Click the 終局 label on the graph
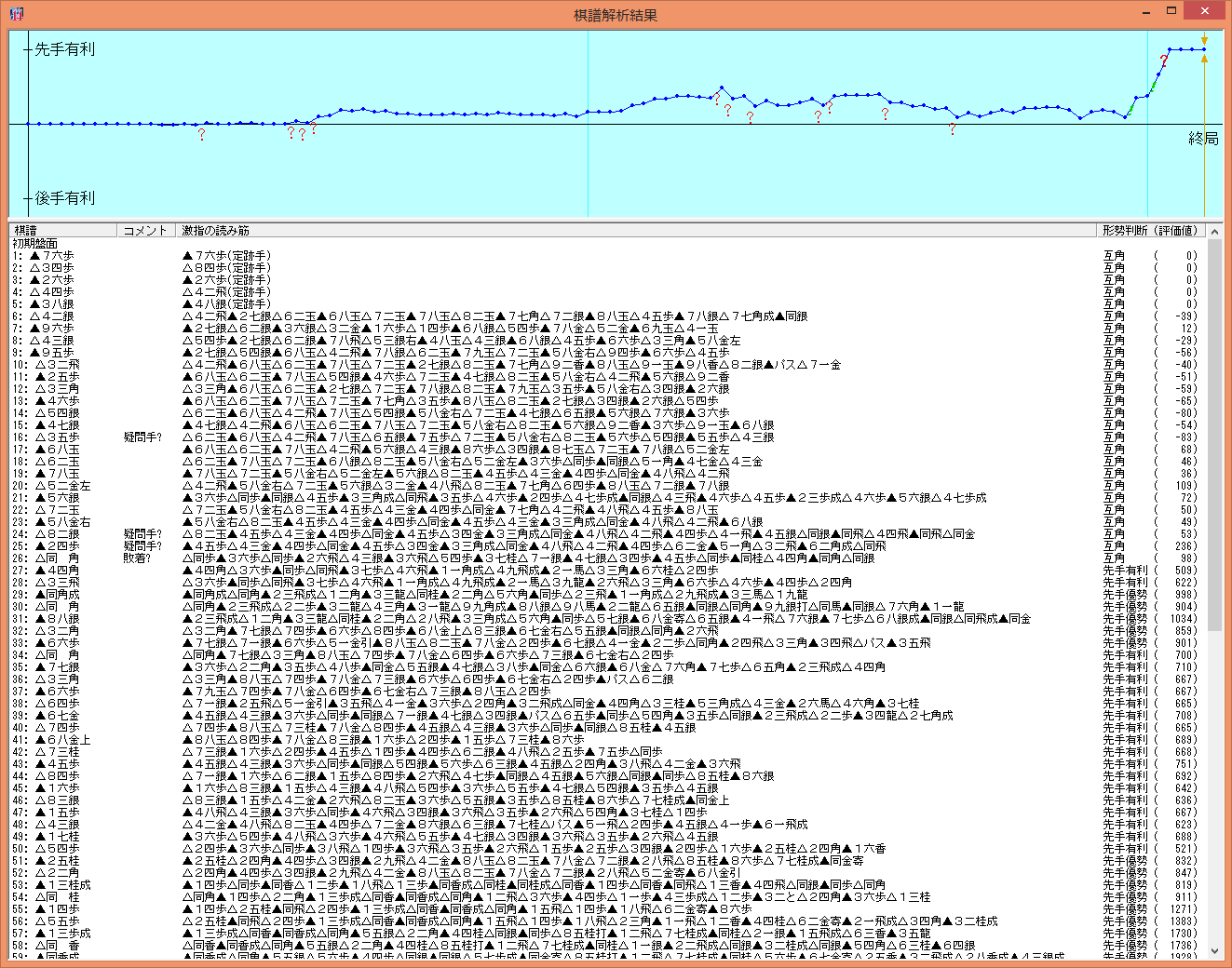The image size is (1232, 968). click(1203, 139)
